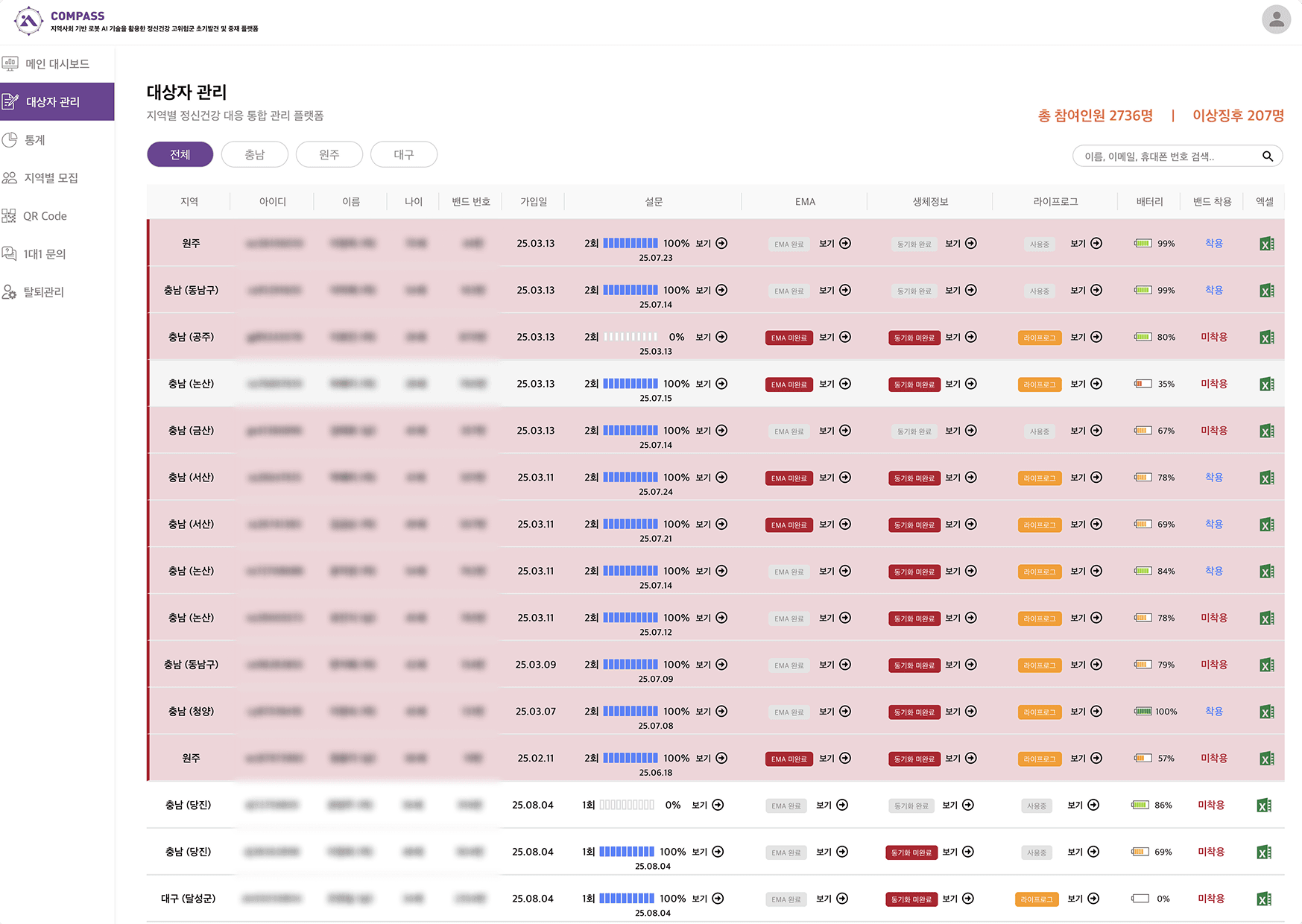The height and width of the screenshot is (924, 1302).
Task: Select the 전체 region filter
Action: [180, 154]
